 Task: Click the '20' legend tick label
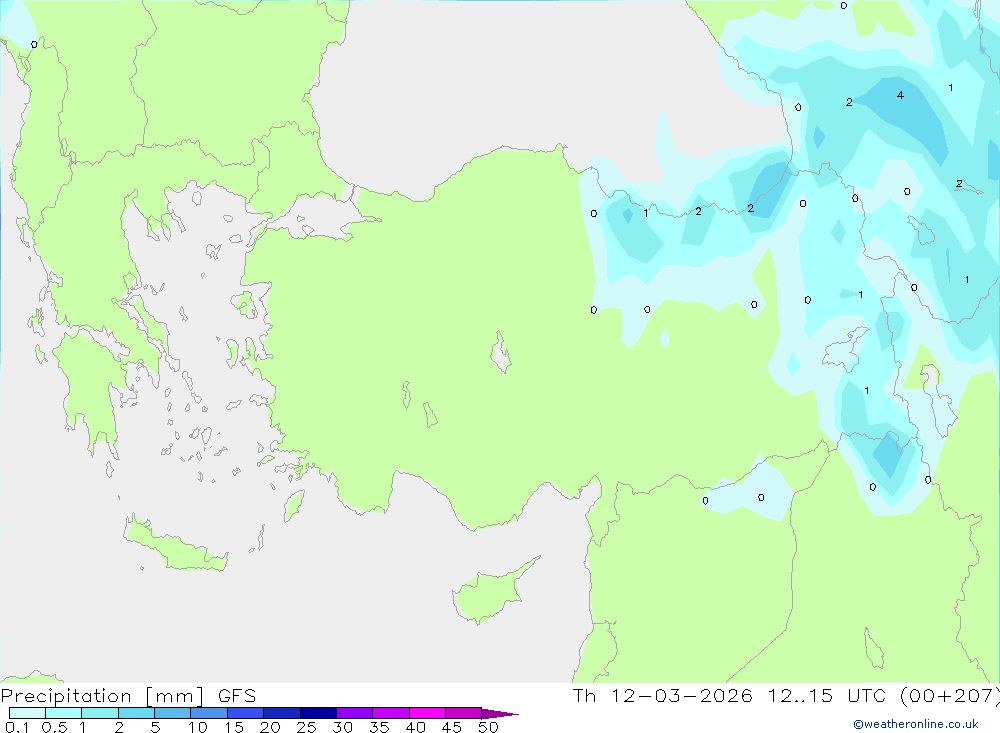point(270,727)
